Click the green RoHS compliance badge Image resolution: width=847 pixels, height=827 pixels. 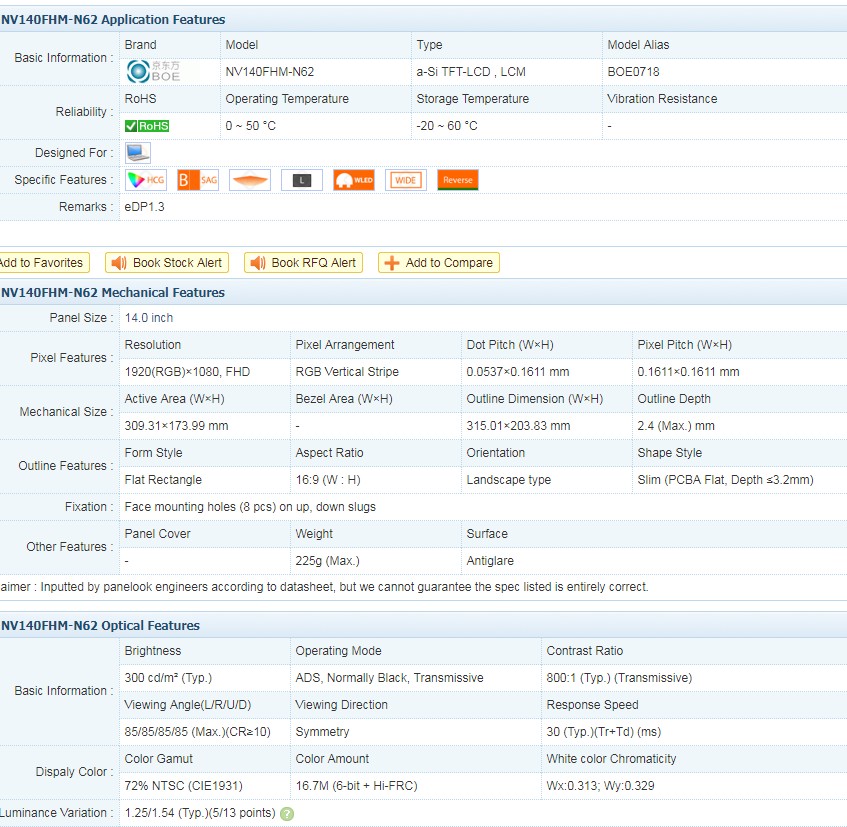[147, 126]
